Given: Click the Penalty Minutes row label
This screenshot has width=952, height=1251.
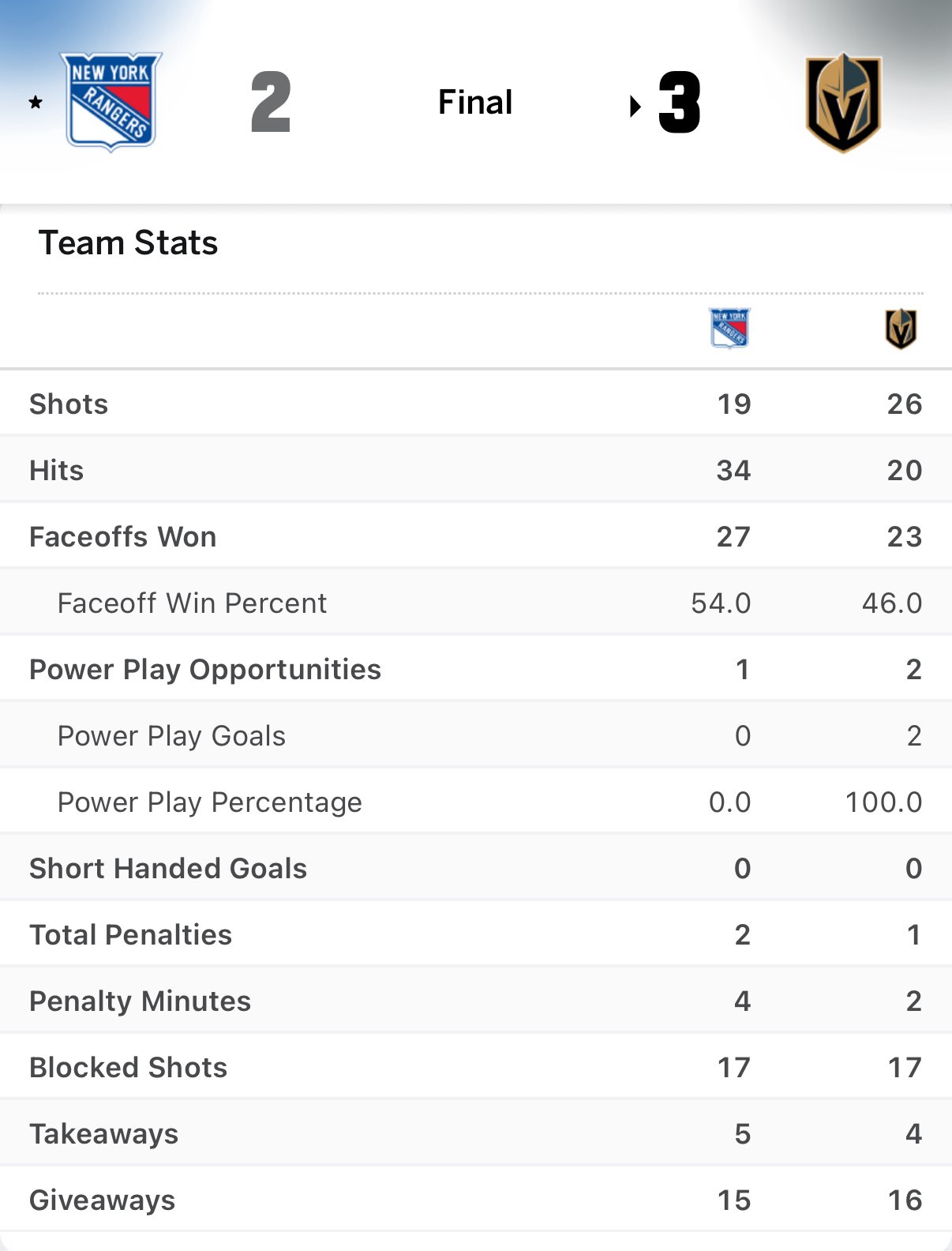Looking at the screenshot, I should click(140, 1001).
